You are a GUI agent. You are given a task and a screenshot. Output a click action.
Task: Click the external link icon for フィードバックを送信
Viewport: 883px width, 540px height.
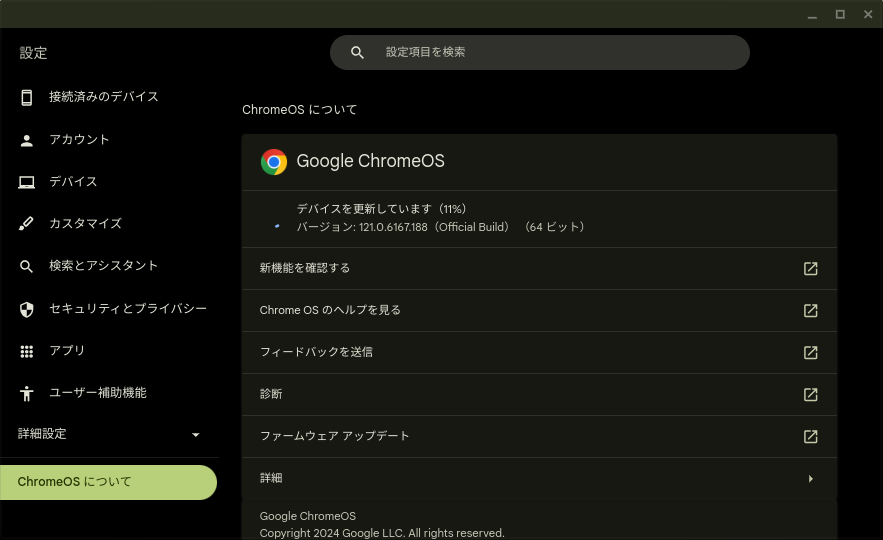[x=810, y=352]
